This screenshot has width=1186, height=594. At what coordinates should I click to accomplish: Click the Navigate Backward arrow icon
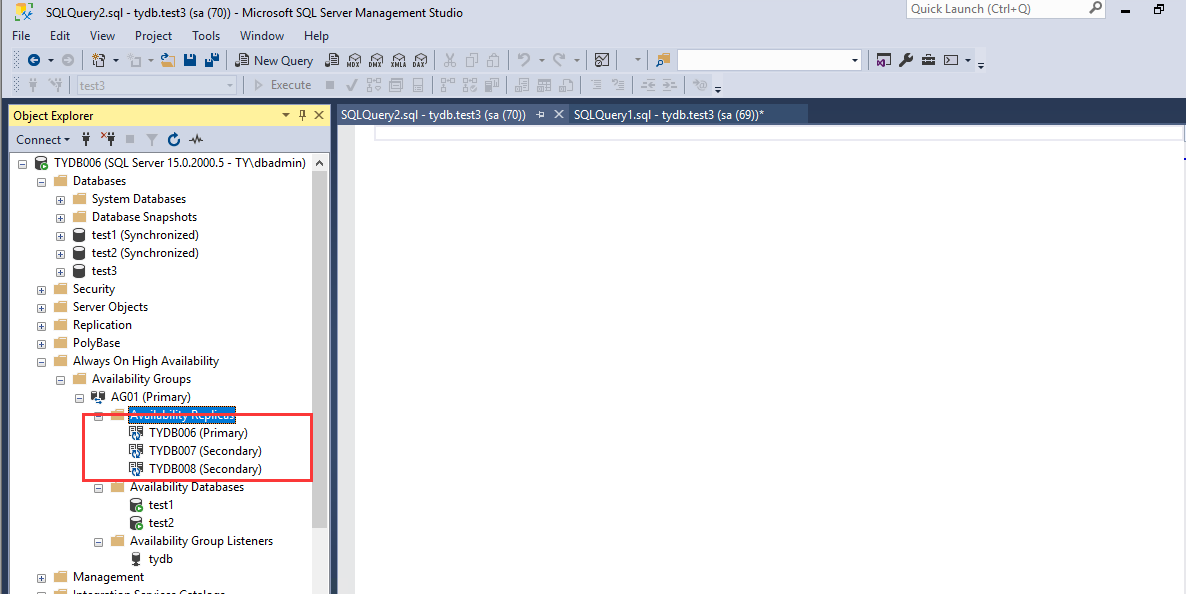pos(33,60)
